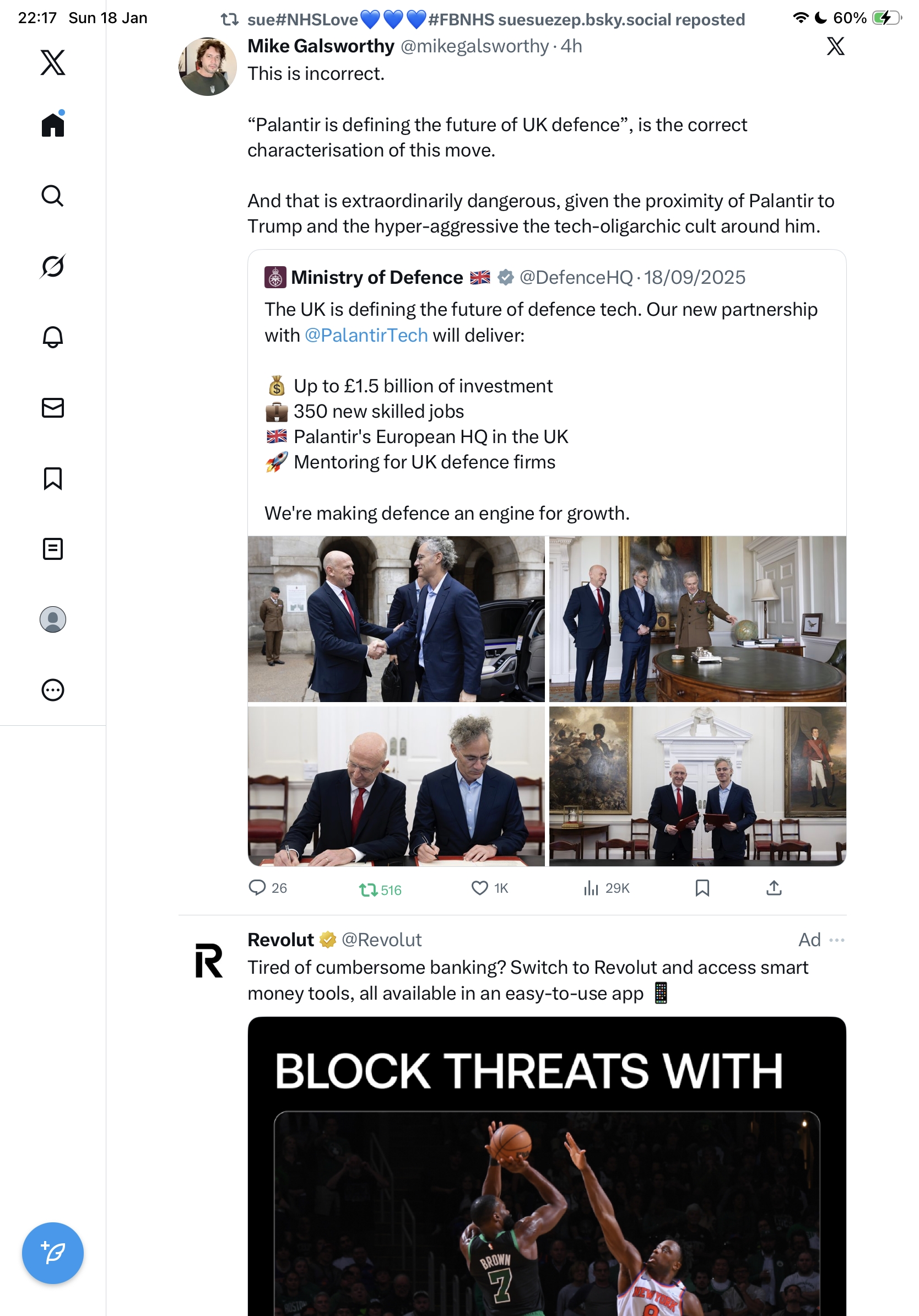Expand the More options circle menu
Viewport: 919px width, 1316px height.
53,689
